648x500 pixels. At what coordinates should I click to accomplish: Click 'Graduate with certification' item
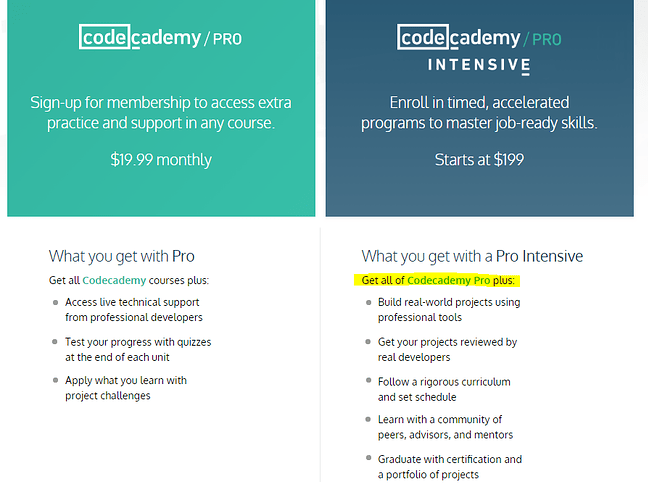pyautogui.click(x=450, y=467)
